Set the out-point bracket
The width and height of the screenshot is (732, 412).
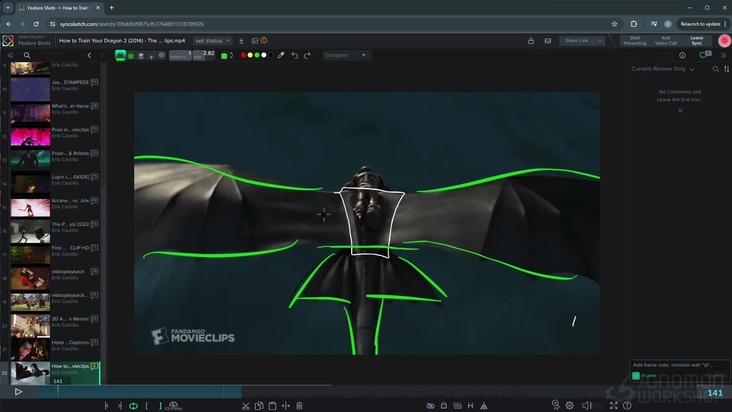[160, 406]
